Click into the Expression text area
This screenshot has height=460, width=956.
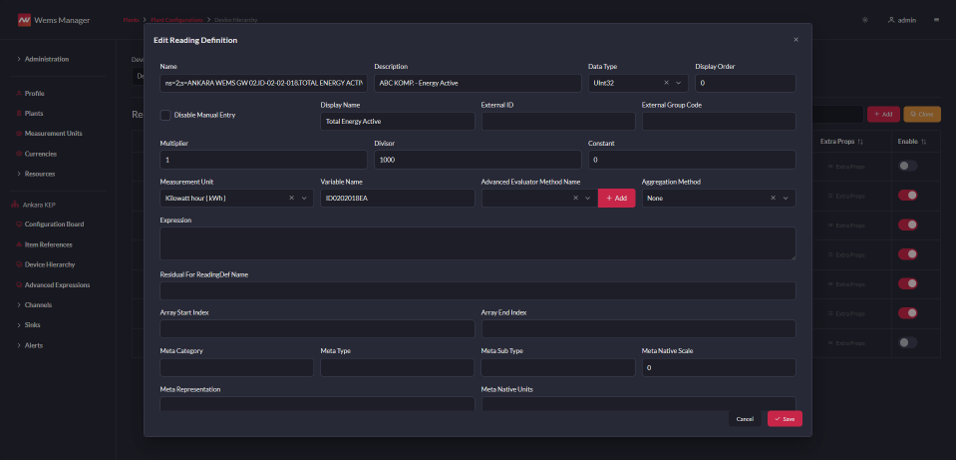point(477,243)
